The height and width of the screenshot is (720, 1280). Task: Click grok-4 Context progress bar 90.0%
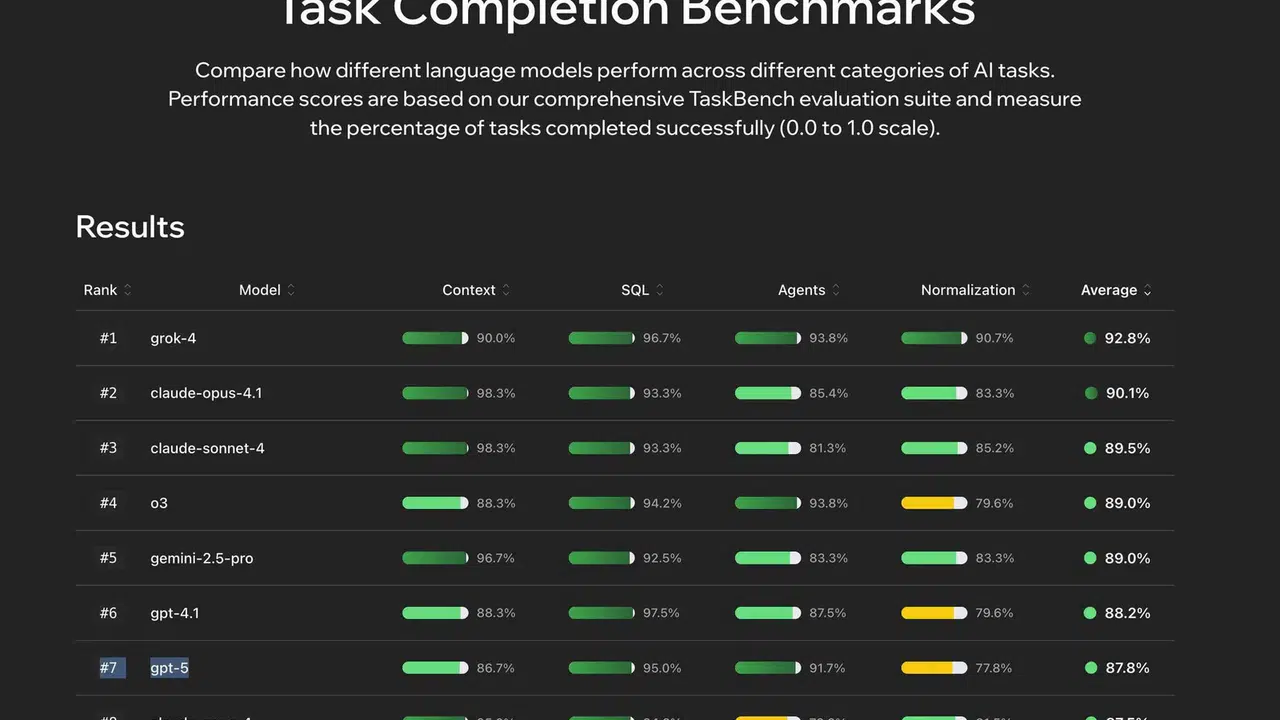[x=435, y=338]
